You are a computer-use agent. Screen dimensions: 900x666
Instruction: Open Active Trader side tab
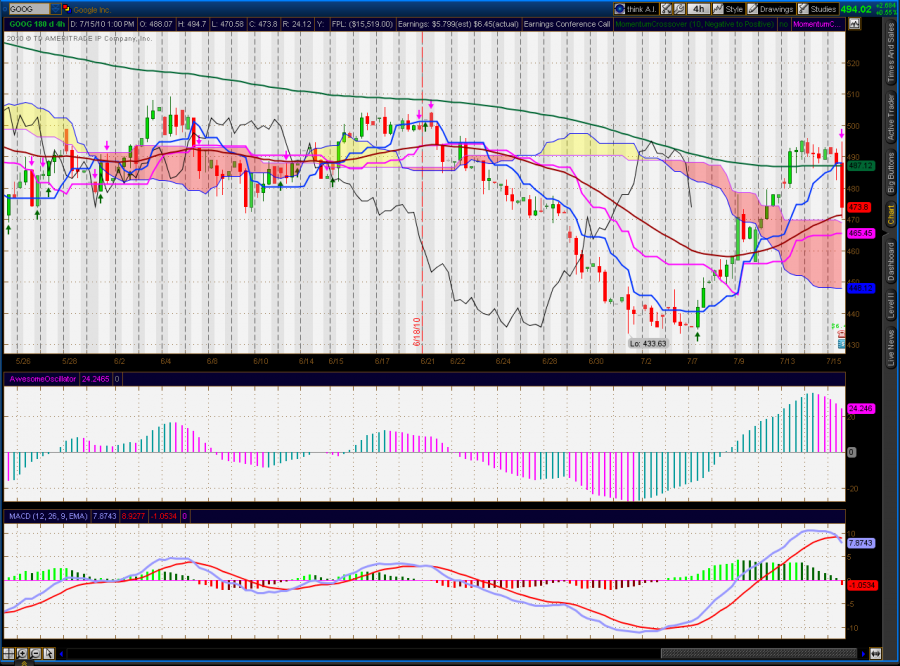tap(891, 118)
